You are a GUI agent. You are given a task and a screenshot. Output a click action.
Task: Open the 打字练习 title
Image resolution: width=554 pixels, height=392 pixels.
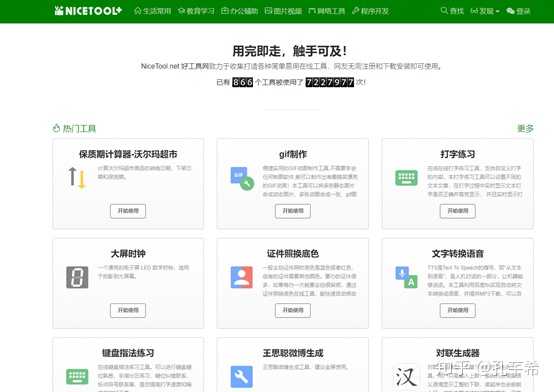point(458,154)
